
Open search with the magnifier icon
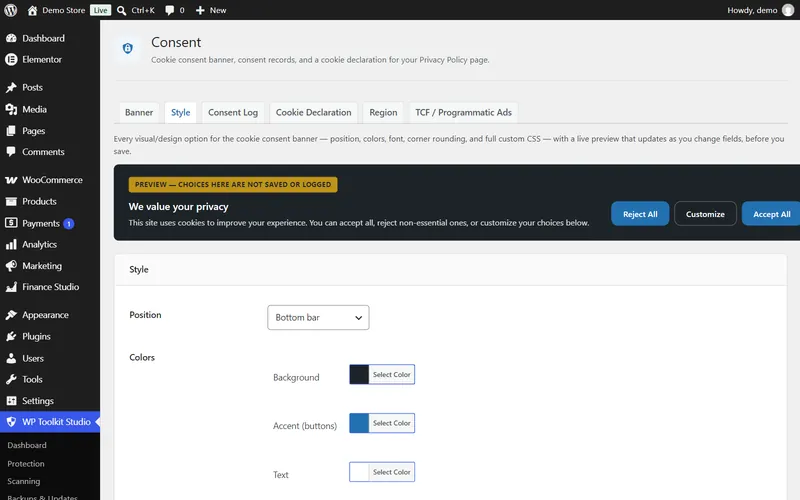coord(121,10)
